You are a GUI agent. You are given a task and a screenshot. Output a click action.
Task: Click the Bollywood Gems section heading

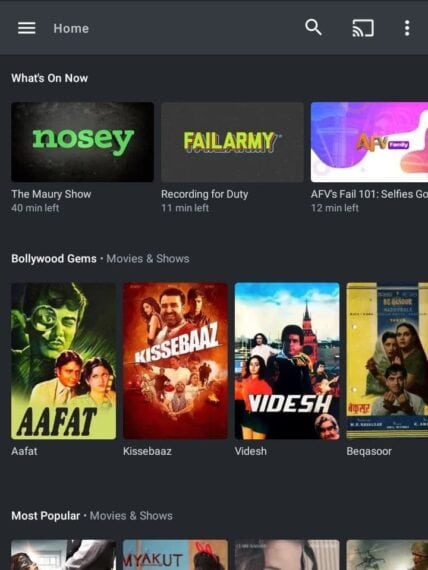coord(54,258)
